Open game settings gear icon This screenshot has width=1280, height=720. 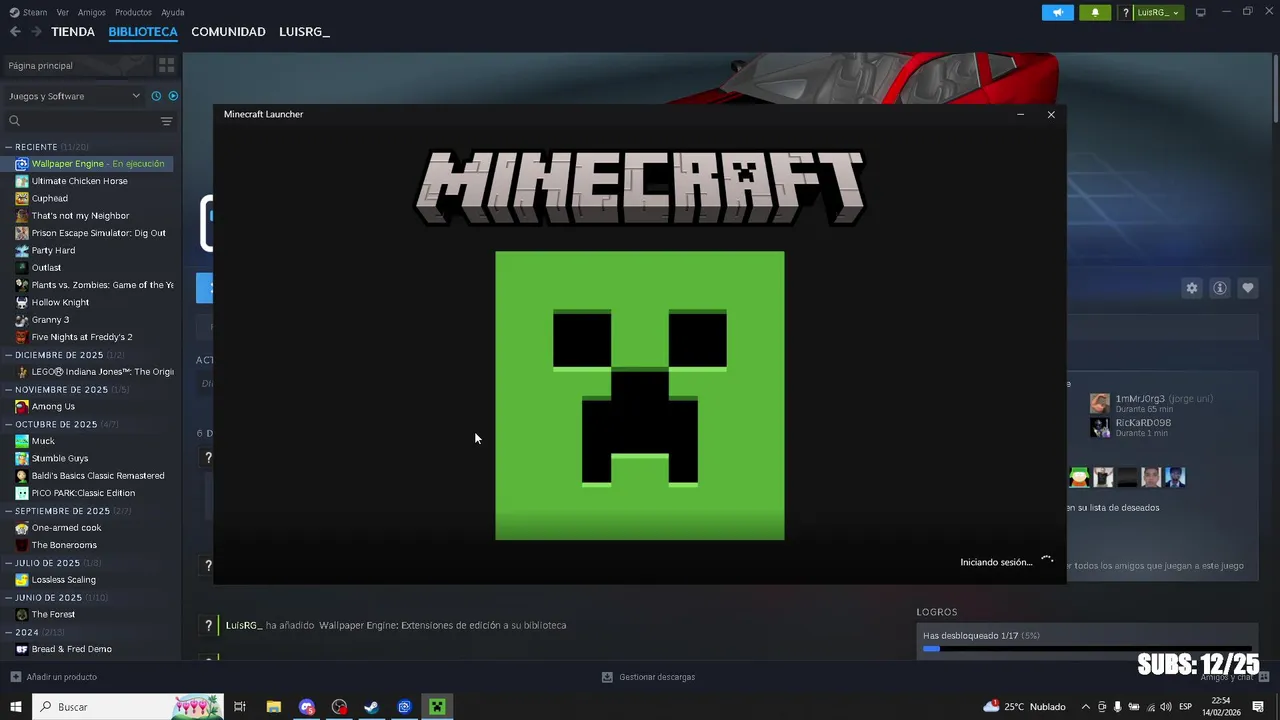point(1192,288)
